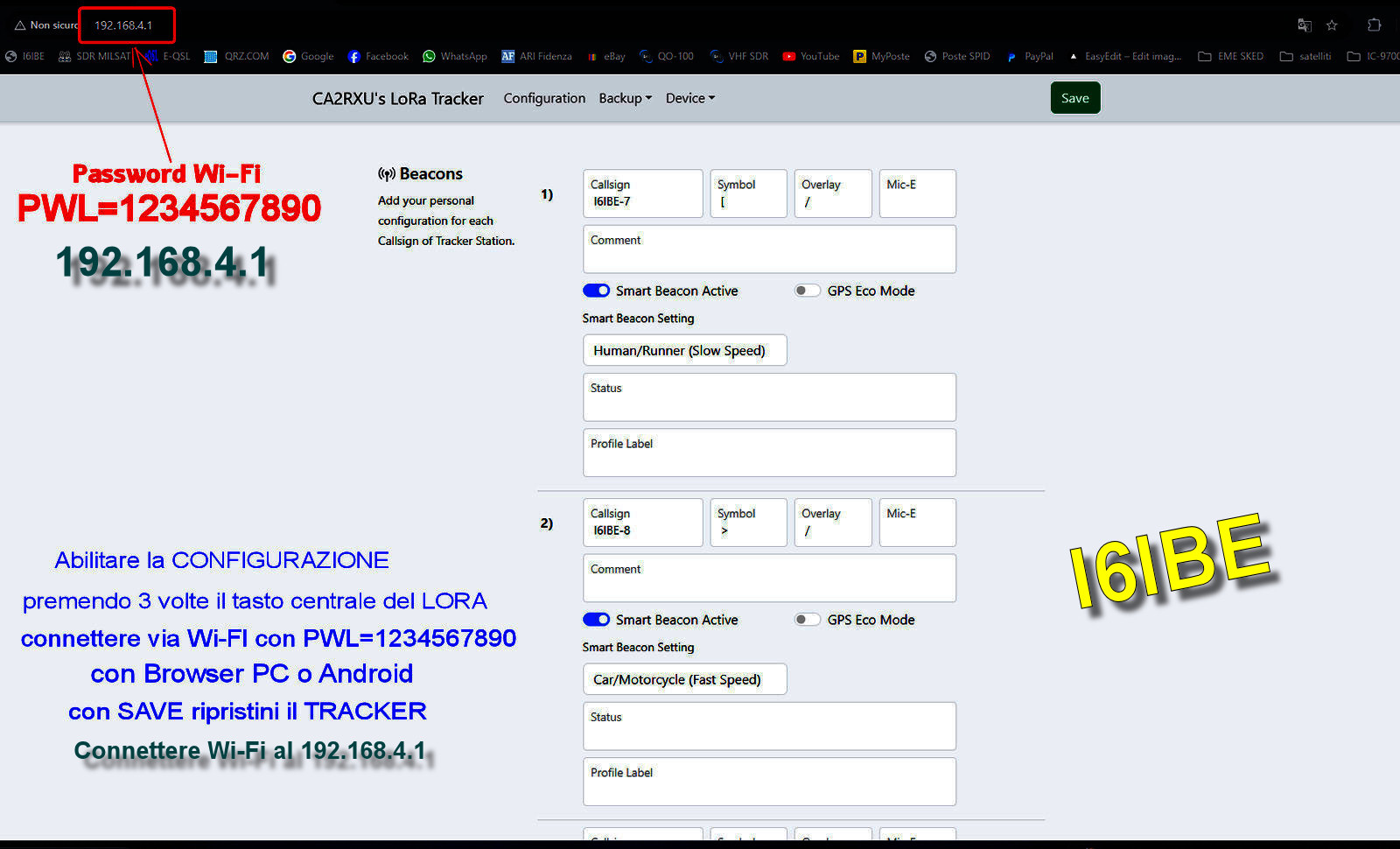Open the Human/Runner Smart Beacon Setting dropdown
The image size is (1400, 849).
click(x=684, y=350)
